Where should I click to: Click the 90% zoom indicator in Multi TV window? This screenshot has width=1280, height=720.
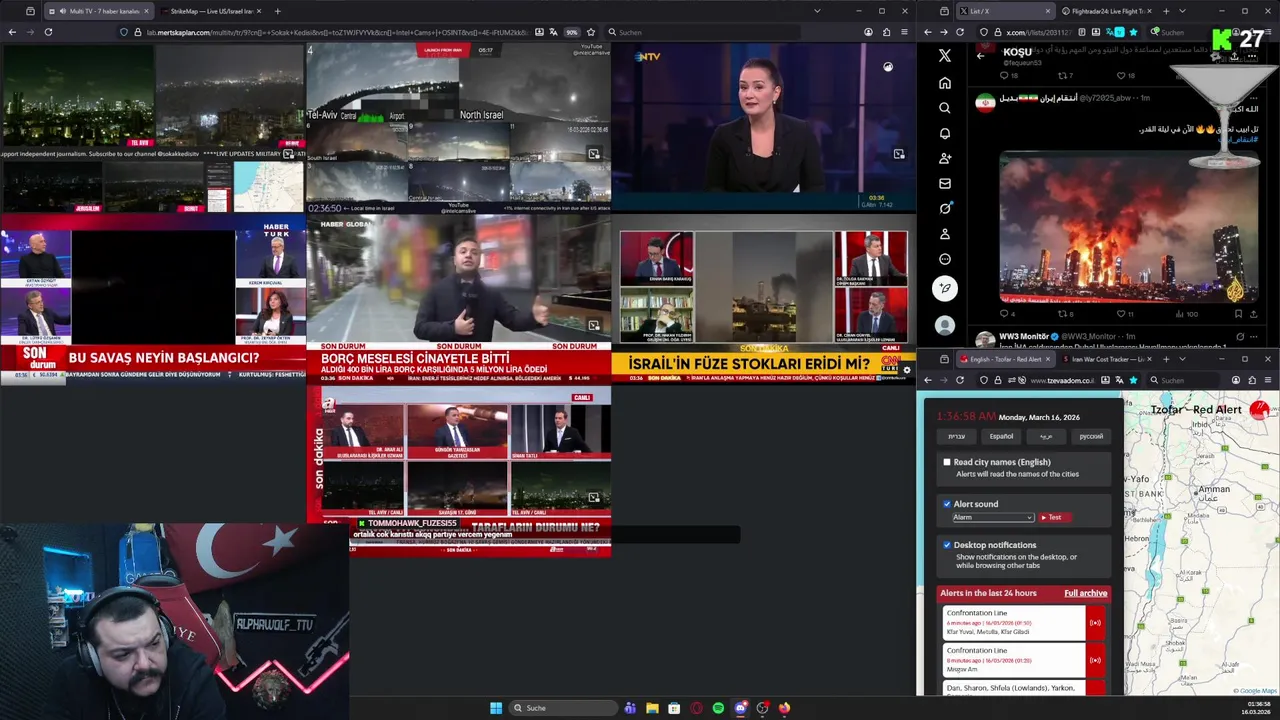tap(572, 32)
